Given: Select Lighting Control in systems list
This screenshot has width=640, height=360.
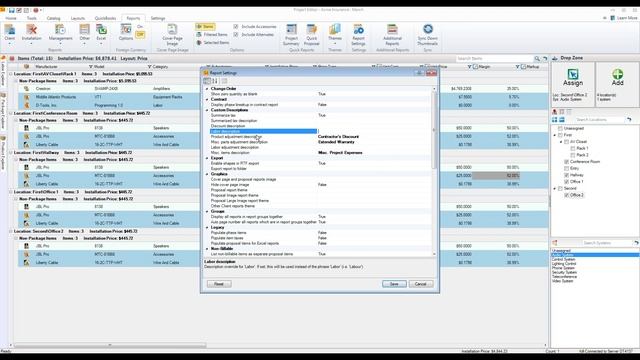Looking at the screenshot, I should click(564, 264).
